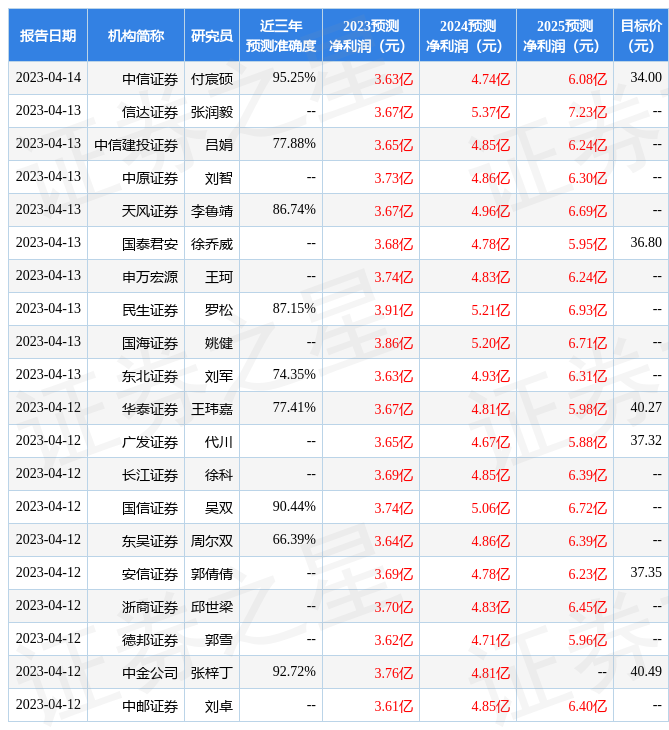Click the 92.72% accuracy value
Image resolution: width=669 pixels, height=730 pixels.
pos(294,671)
